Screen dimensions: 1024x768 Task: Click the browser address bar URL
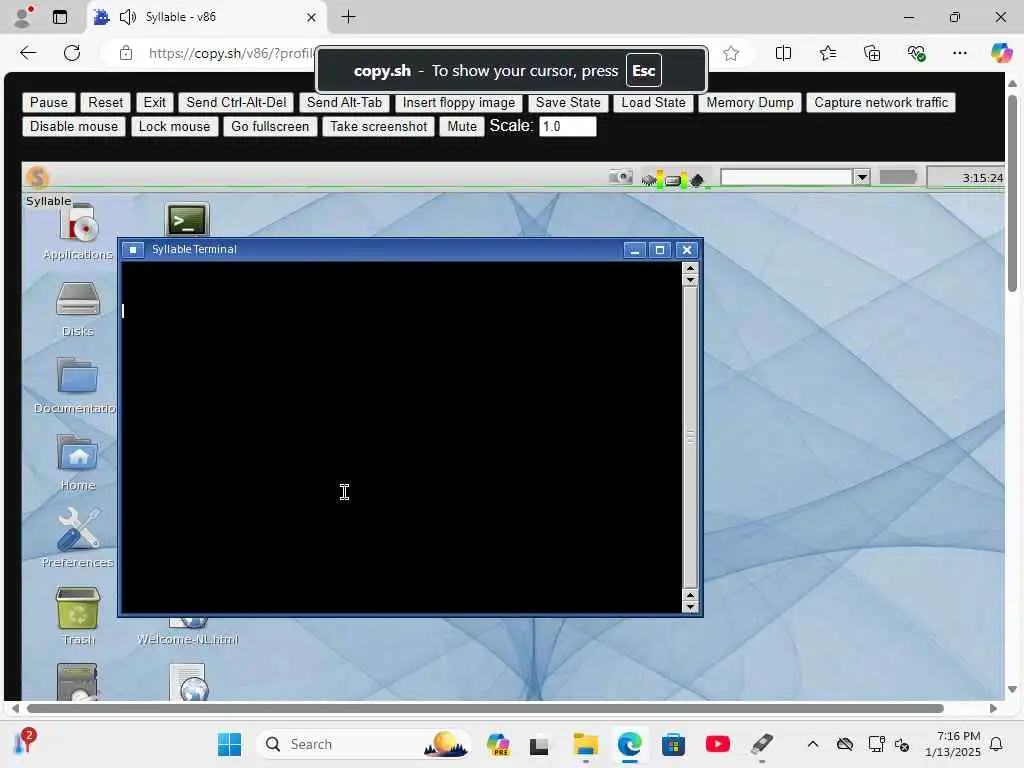pos(231,53)
